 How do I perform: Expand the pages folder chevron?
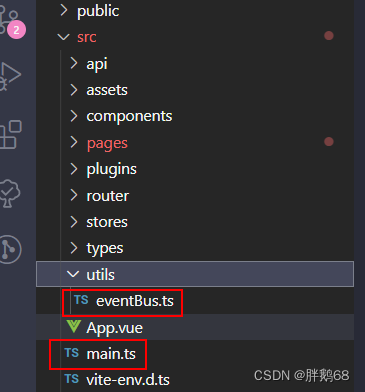pyautogui.click(x=74, y=142)
